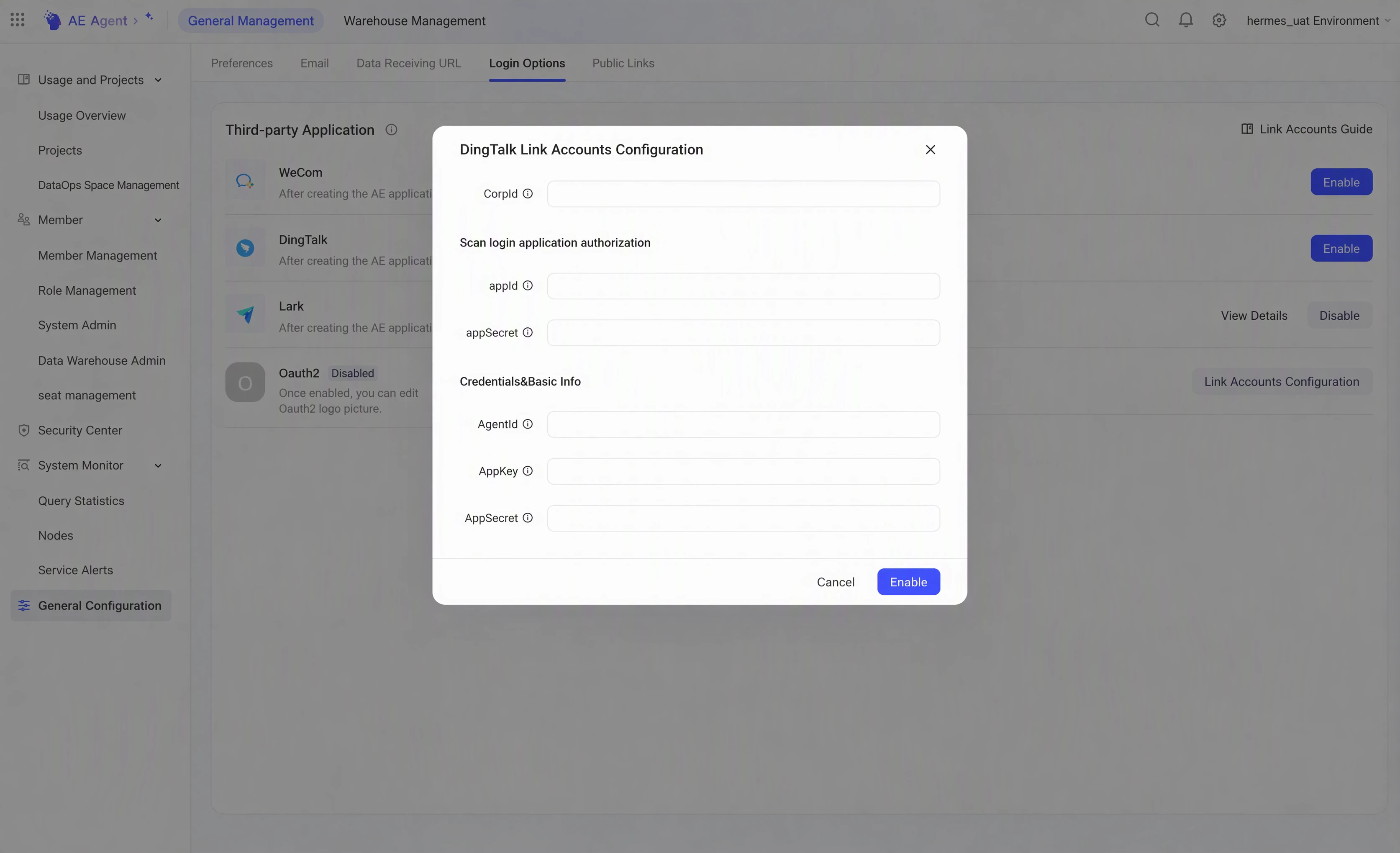Focus the AppKey input field
Screen dimensions: 1400x853
pos(743,470)
